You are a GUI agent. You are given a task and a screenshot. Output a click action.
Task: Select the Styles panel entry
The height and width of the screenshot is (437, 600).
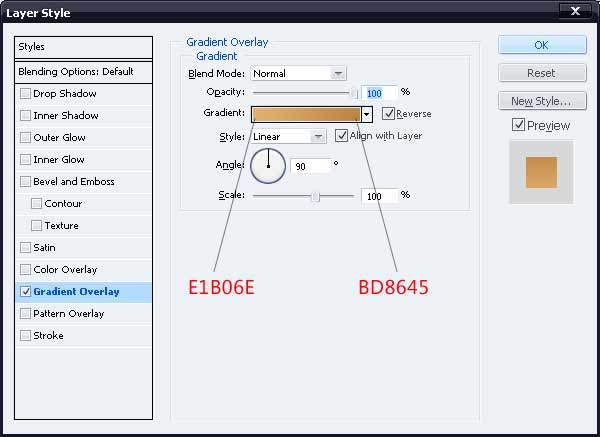click(x=83, y=47)
